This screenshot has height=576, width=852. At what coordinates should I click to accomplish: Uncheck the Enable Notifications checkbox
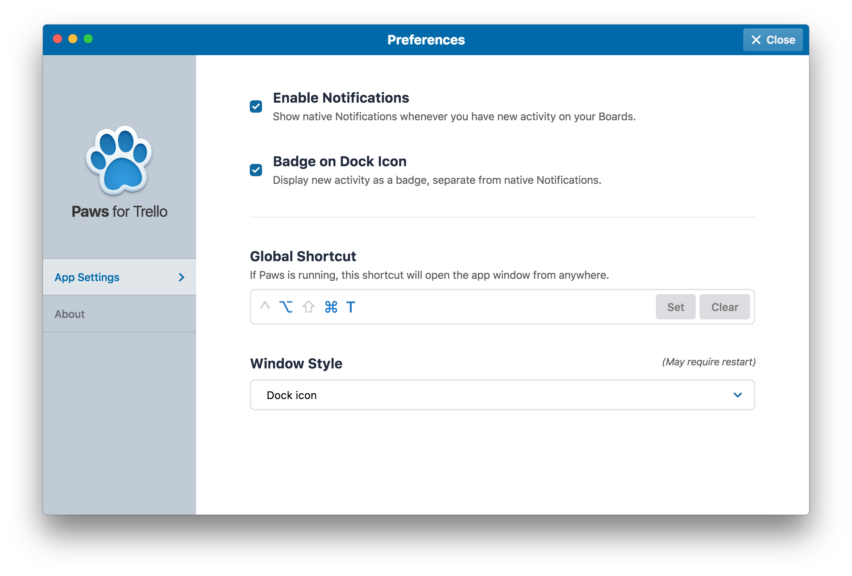(x=256, y=107)
